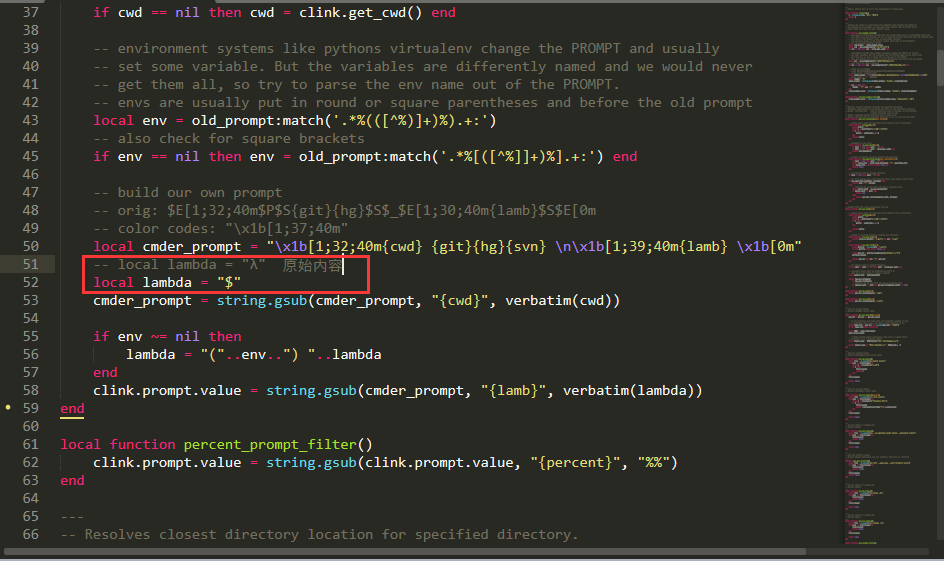
Task: Click line number 52 in the gutter
Action: pos(30,282)
